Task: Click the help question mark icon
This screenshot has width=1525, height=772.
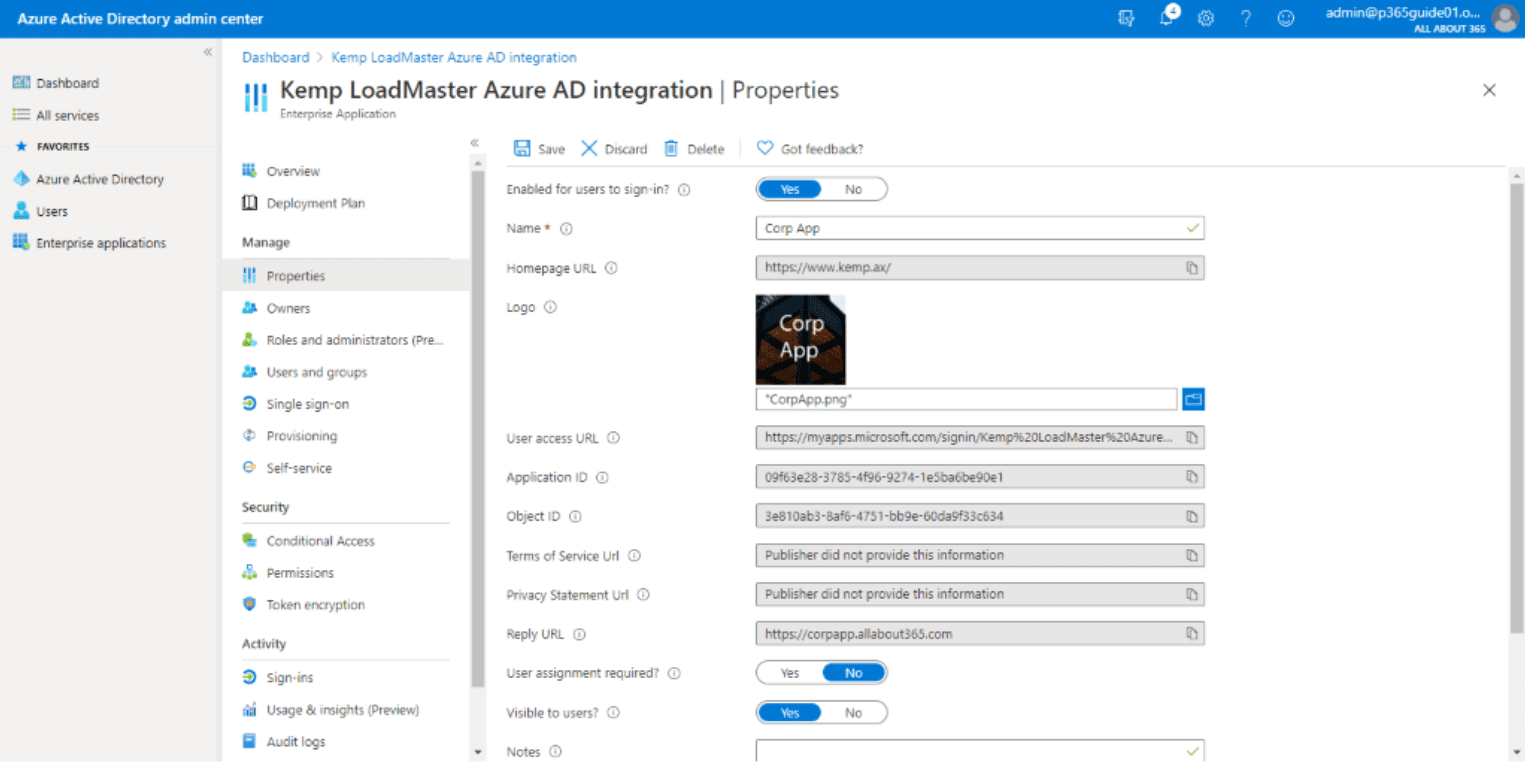Action: pyautogui.click(x=1246, y=18)
